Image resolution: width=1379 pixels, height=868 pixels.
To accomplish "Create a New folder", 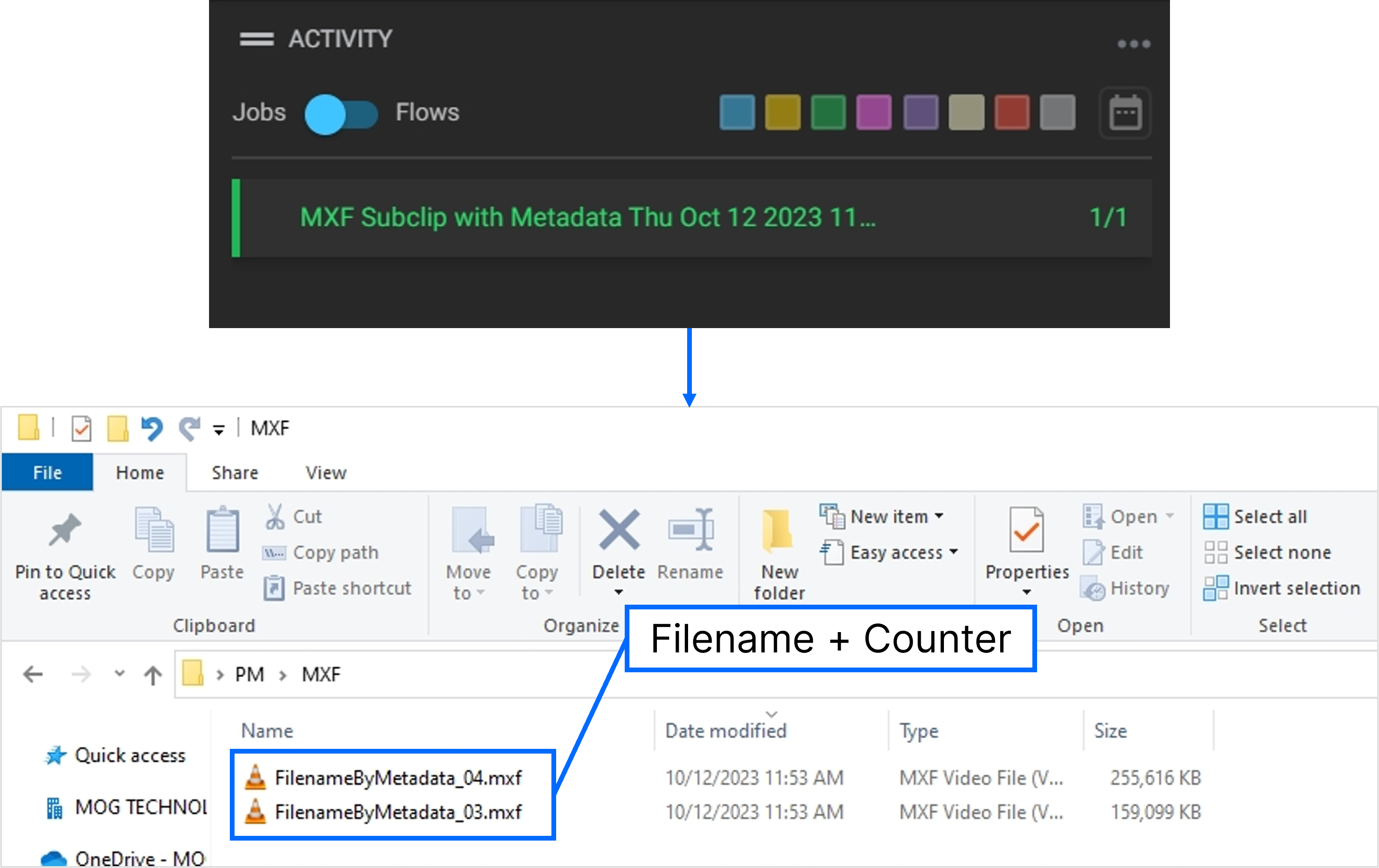I will click(777, 550).
